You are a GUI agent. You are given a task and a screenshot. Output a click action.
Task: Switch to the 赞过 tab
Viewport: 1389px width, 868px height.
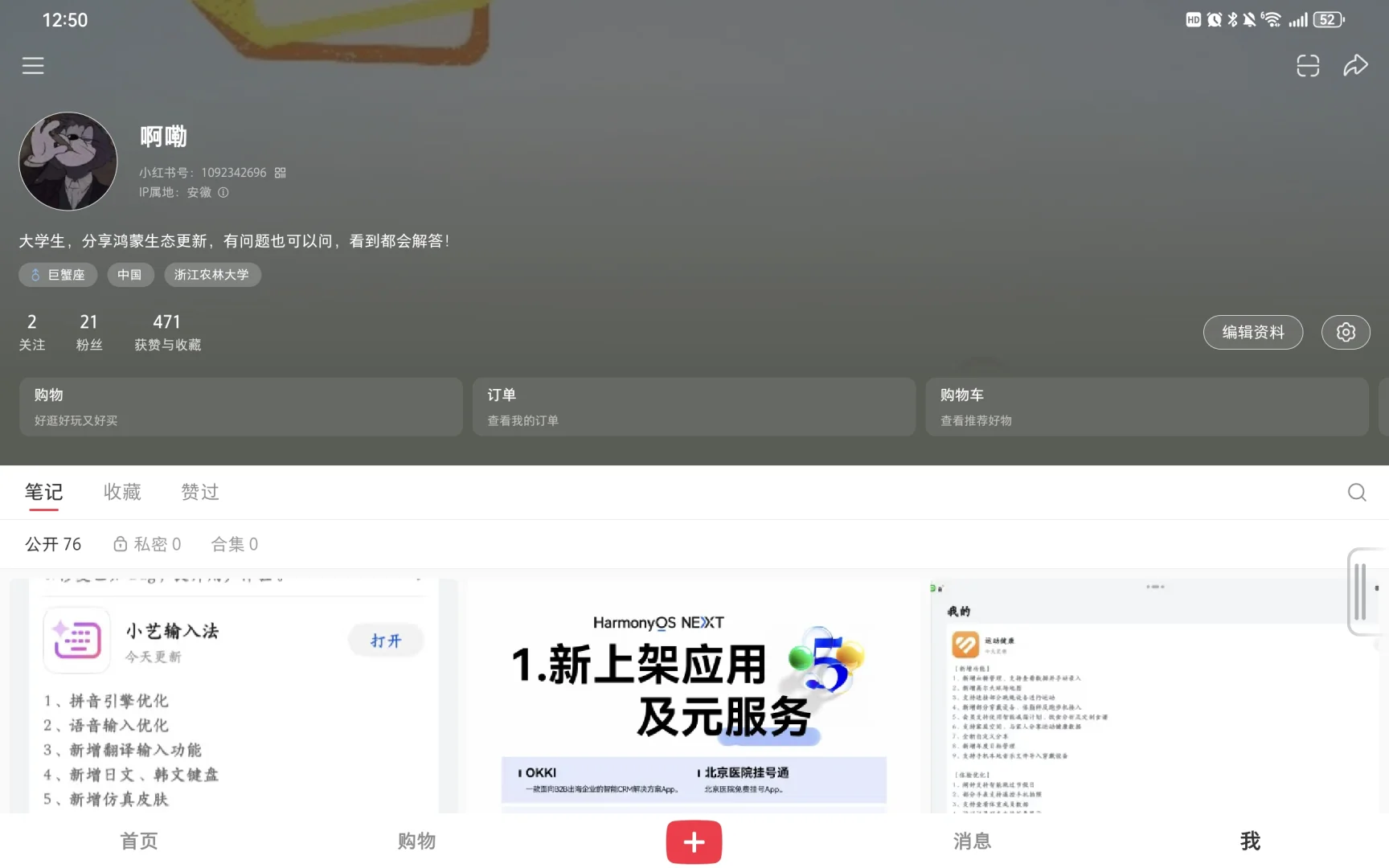(199, 492)
